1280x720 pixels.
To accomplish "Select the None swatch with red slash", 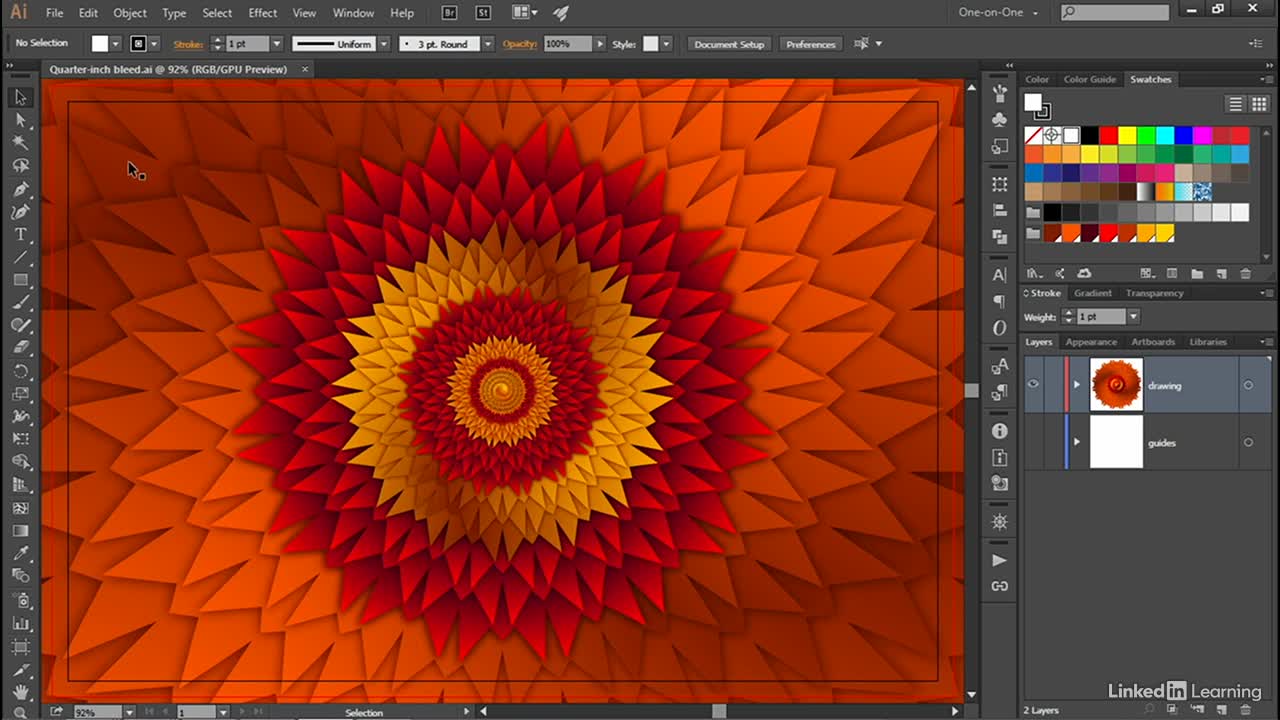I will 1034,135.
